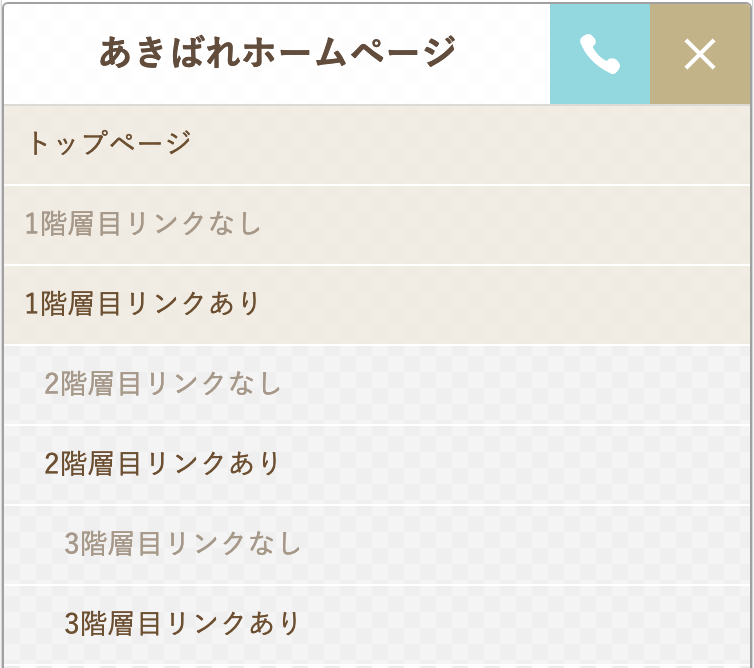Select 3階層目リンクなし nested item
This screenshot has height=668, width=754.
[x=377, y=544]
